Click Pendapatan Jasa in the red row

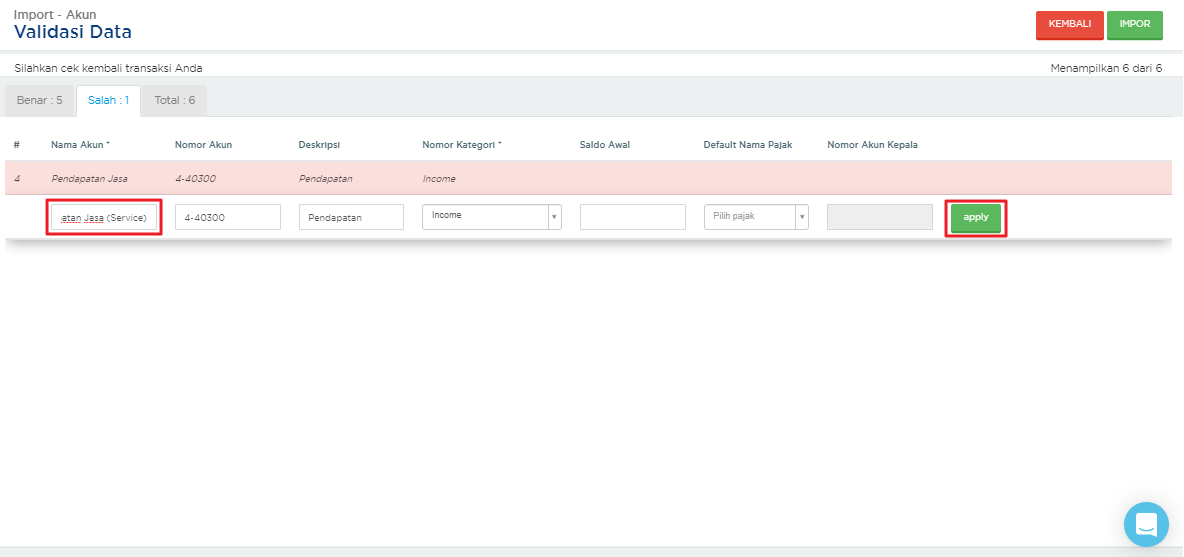(89, 179)
